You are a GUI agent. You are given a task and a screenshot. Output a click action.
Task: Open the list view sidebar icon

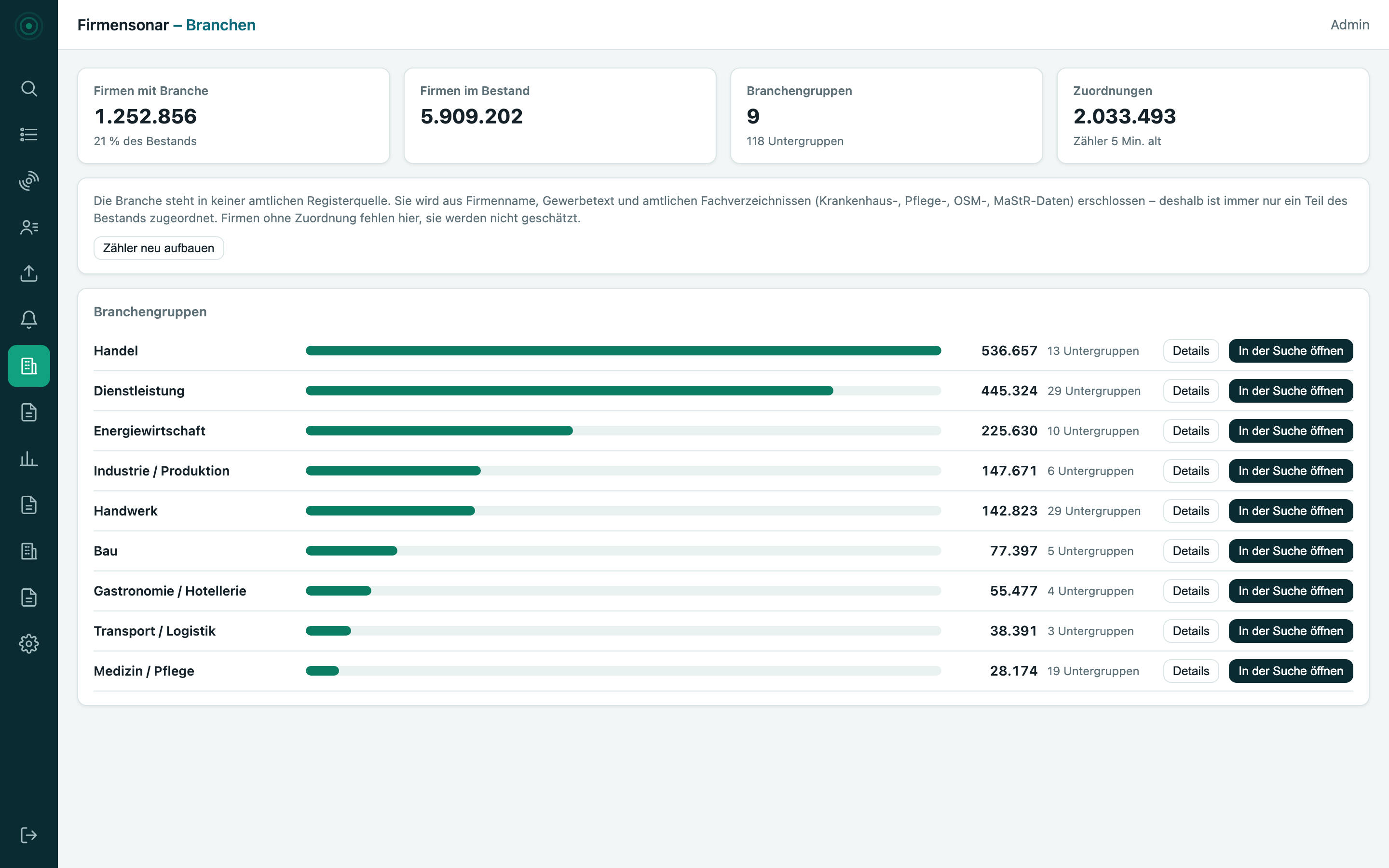pos(29,135)
